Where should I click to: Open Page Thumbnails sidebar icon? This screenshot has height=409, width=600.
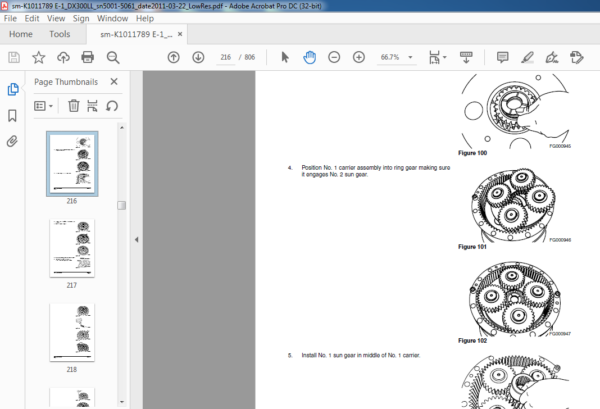coord(13,89)
